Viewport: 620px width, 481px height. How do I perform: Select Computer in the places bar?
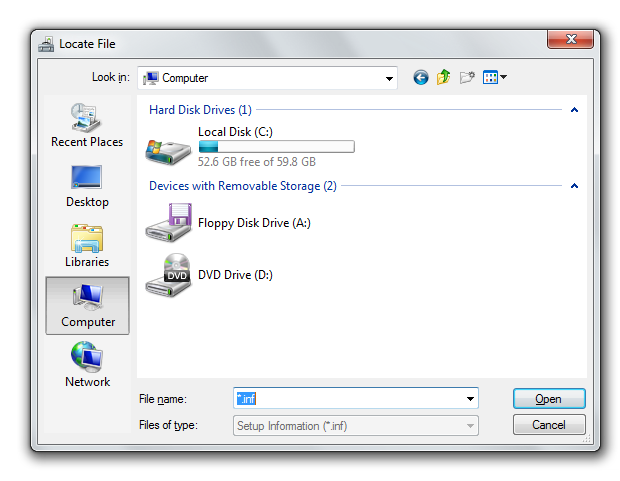point(87,306)
